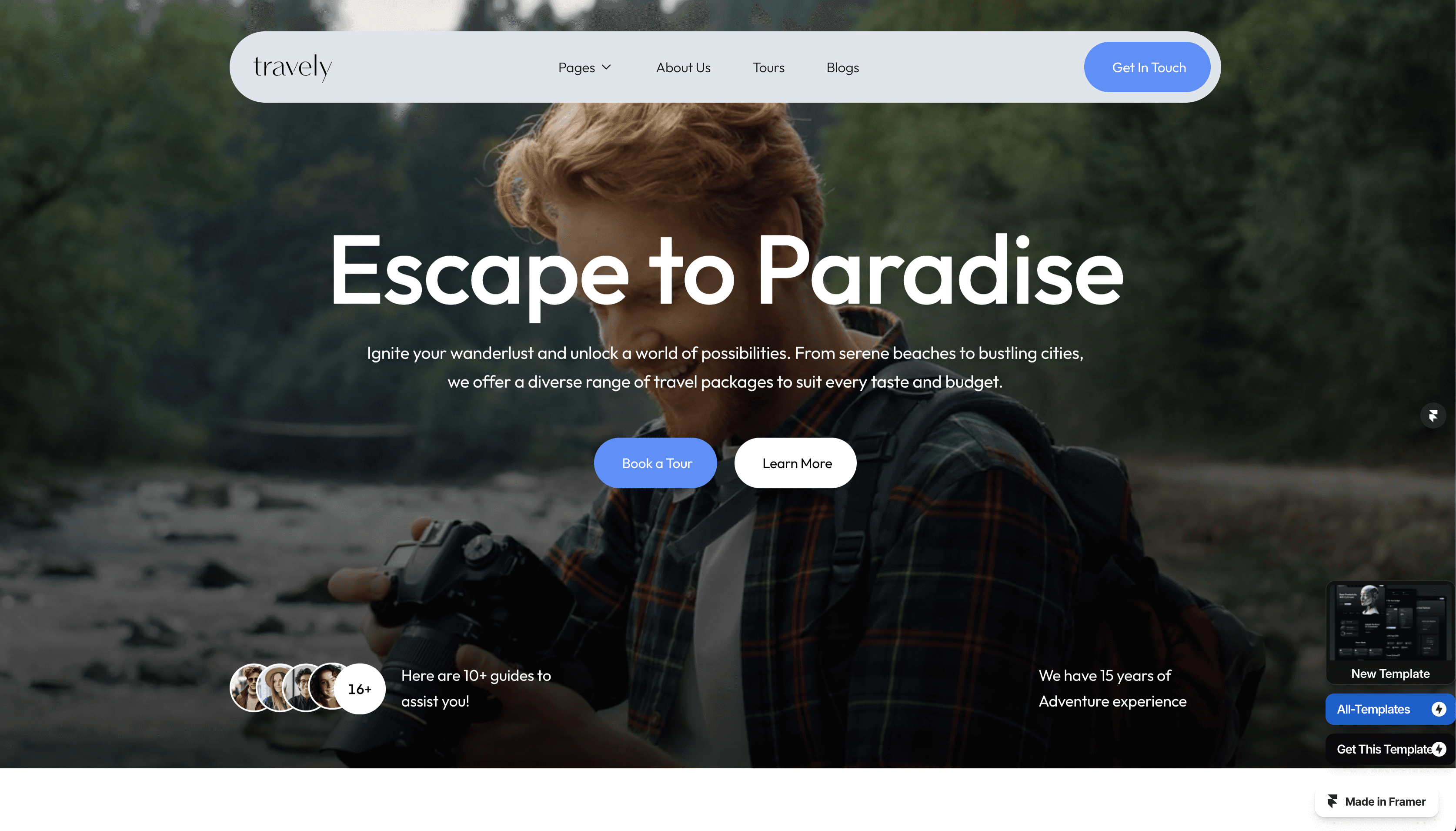Image resolution: width=1456 pixels, height=831 pixels.
Task: Click the Made in Framer badge
Action: coord(1377,801)
